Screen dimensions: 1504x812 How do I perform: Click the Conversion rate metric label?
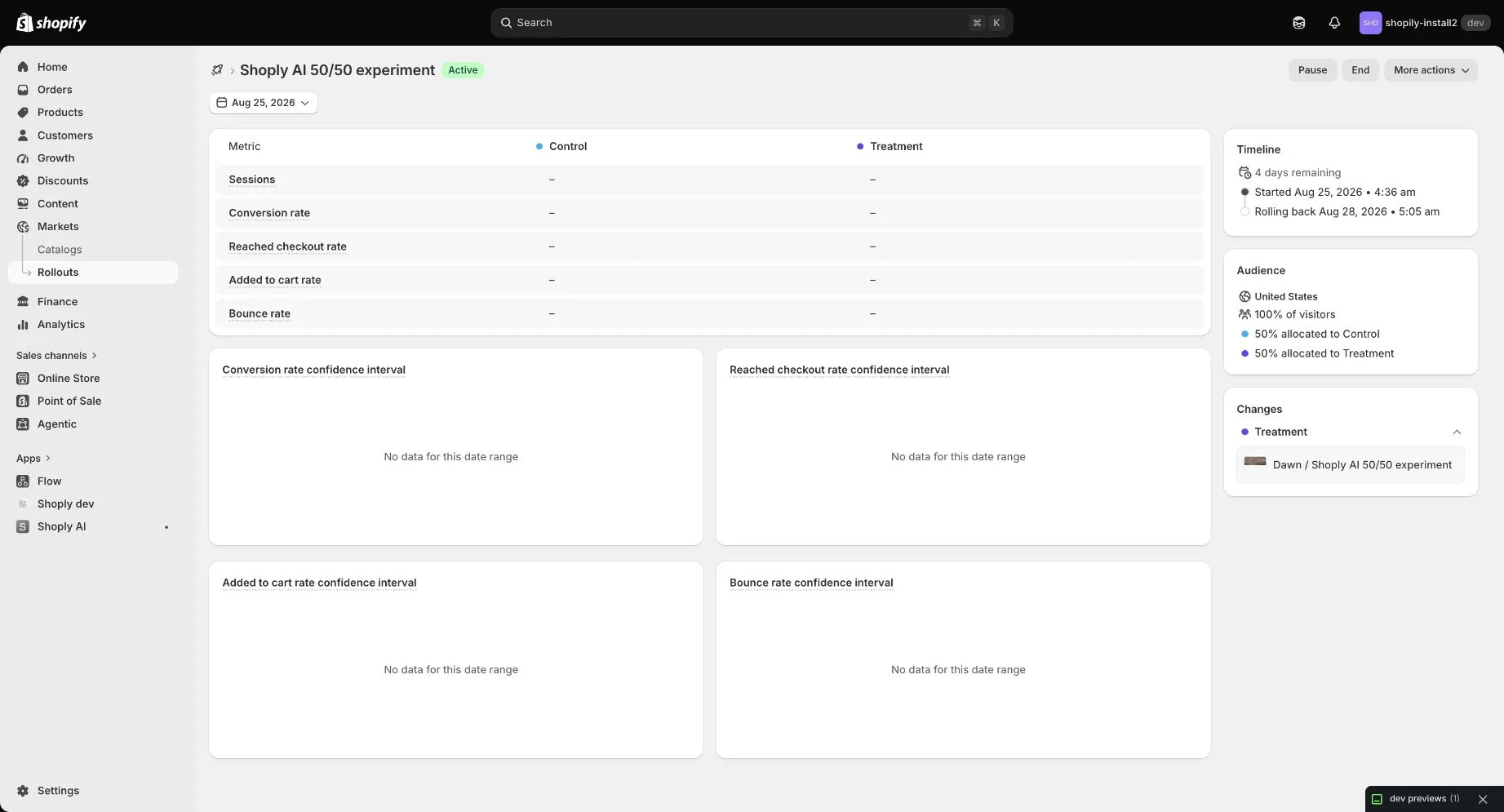(269, 213)
